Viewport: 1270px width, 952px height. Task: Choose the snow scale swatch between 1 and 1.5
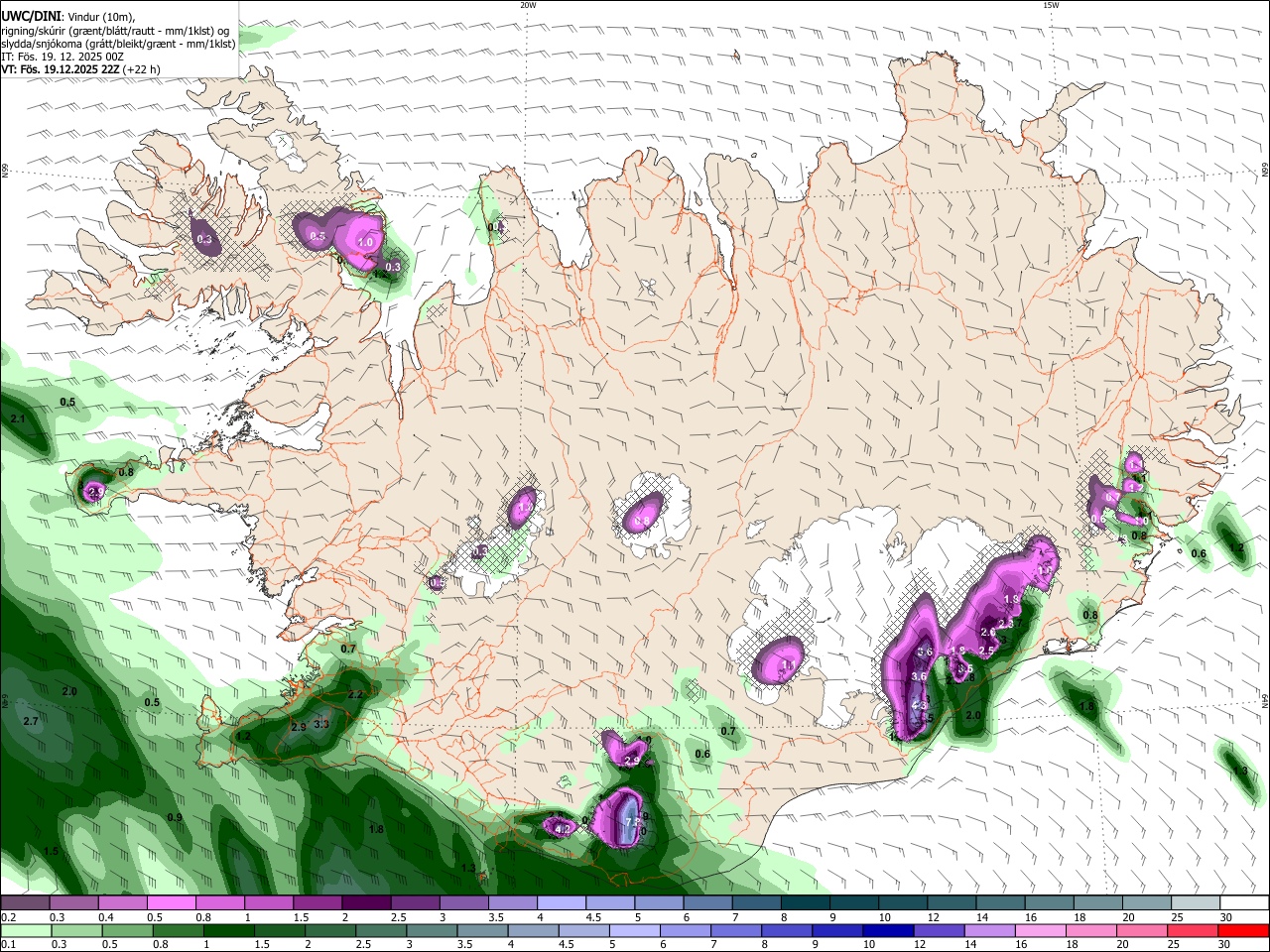point(270,903)
